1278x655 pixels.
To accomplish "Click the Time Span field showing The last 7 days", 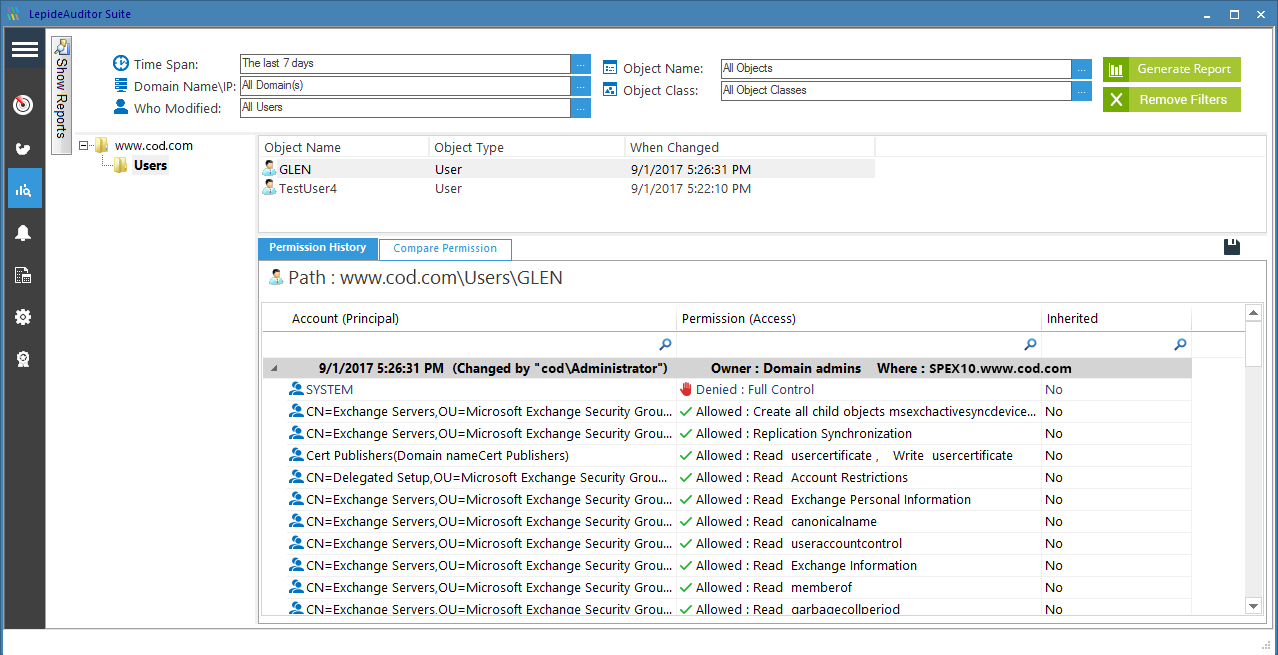I will tap(405, 64).
